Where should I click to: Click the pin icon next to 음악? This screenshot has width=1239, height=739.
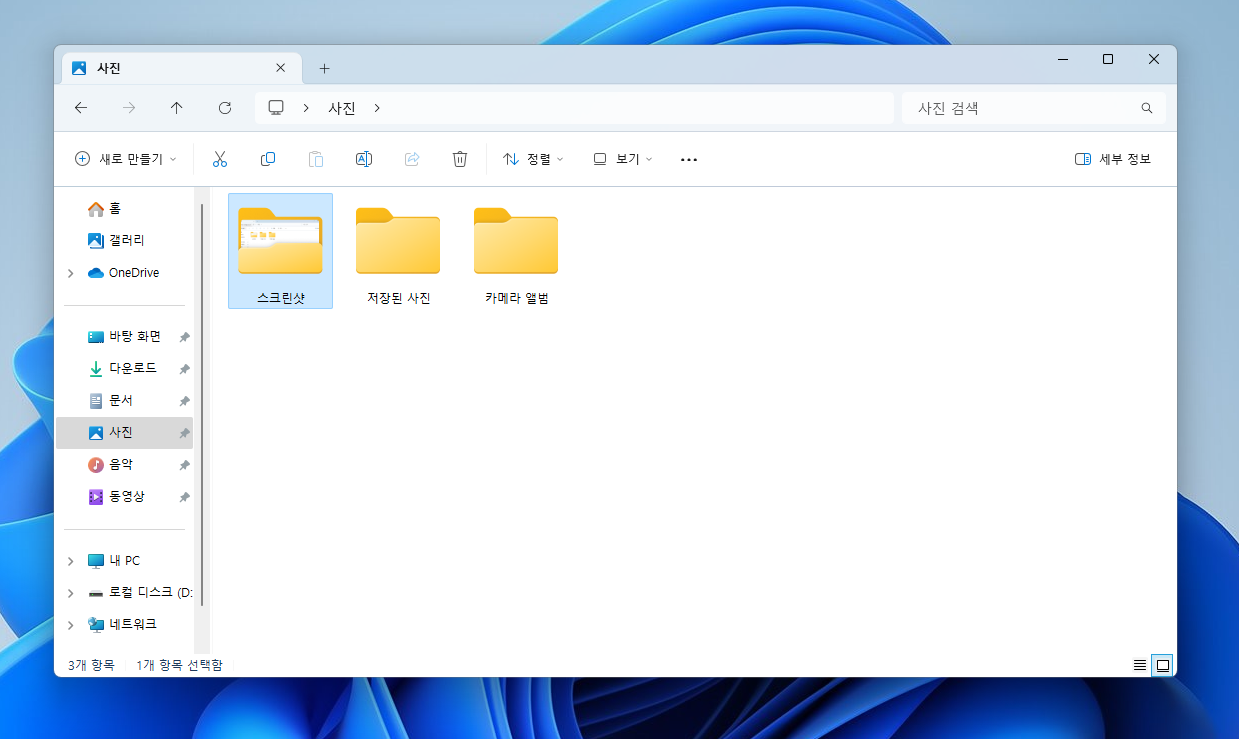pyautogui.click(x=184, y=465)
